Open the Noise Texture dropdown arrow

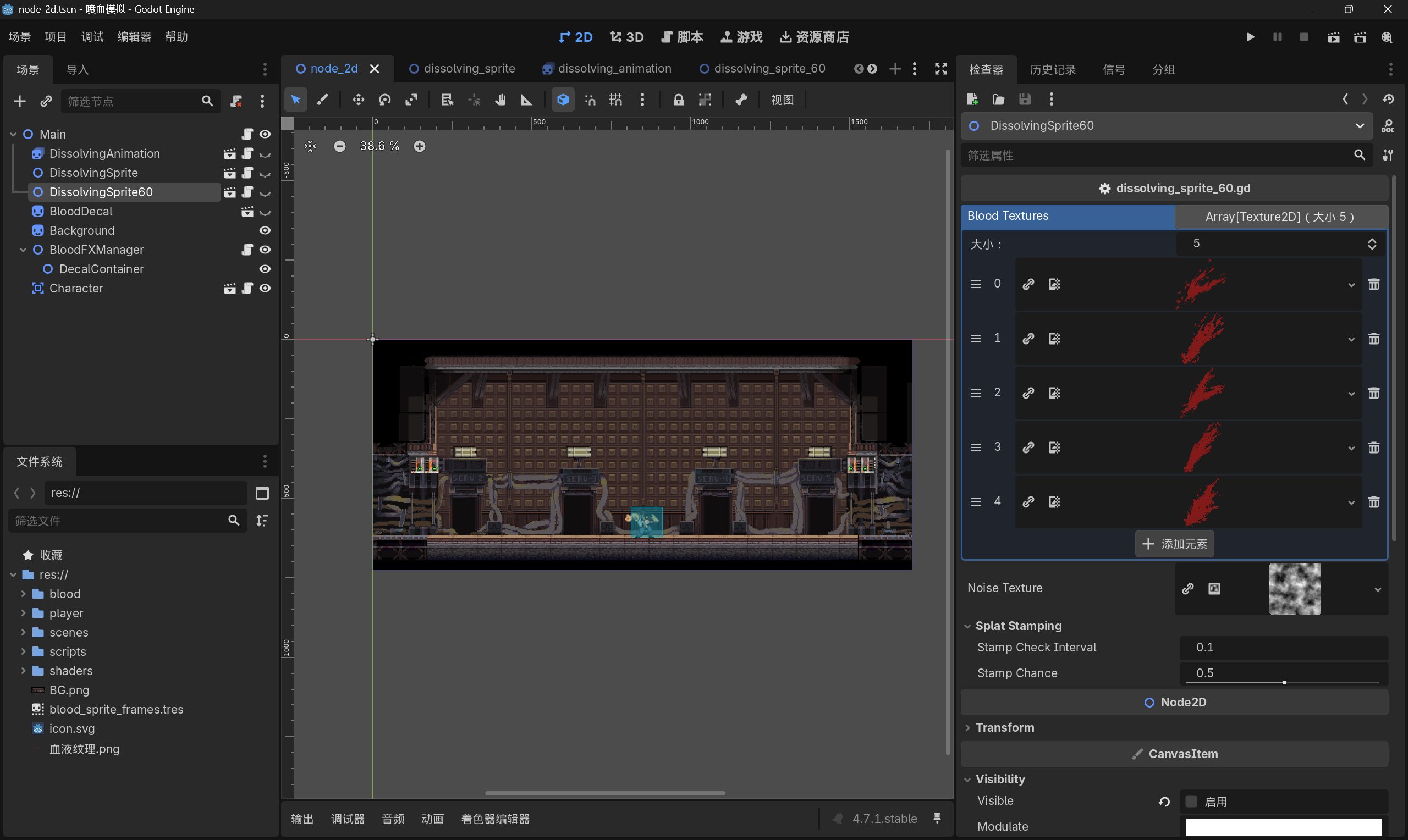tap(1378, 589)
